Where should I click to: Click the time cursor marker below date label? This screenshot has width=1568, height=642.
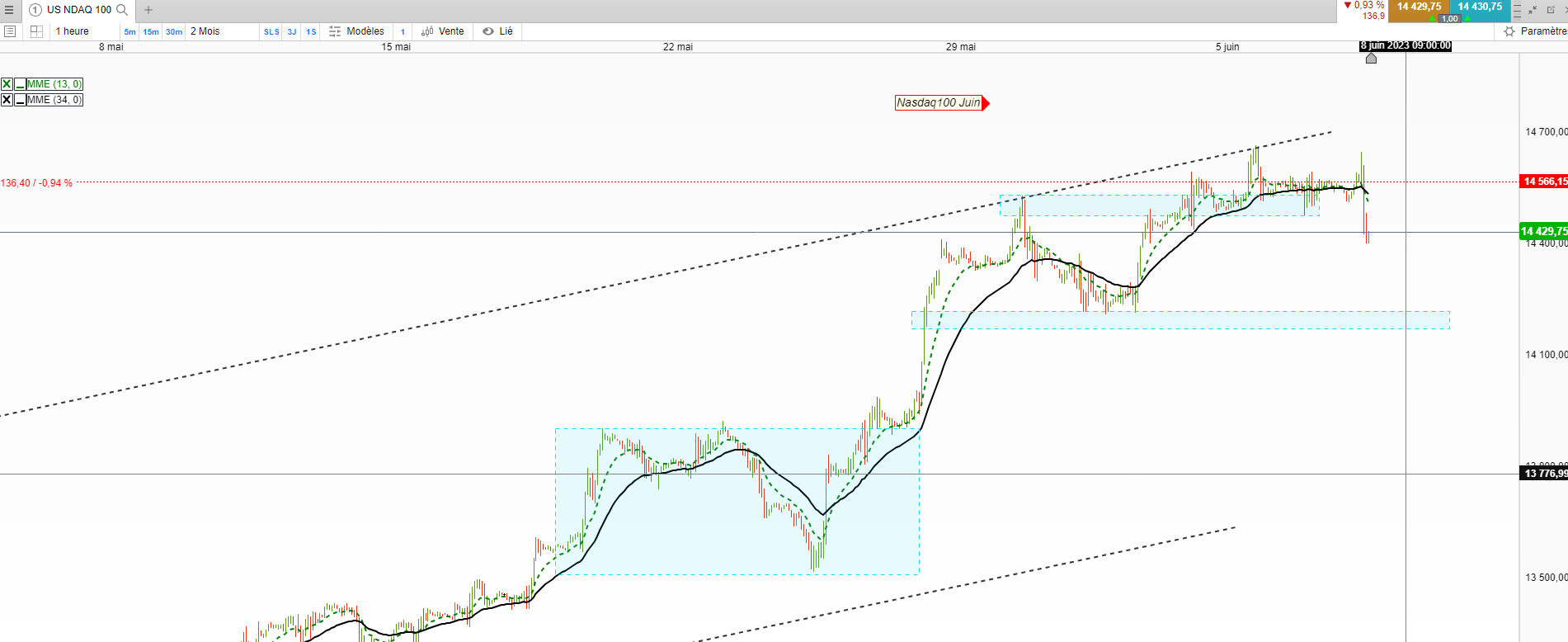point(1371,58)
